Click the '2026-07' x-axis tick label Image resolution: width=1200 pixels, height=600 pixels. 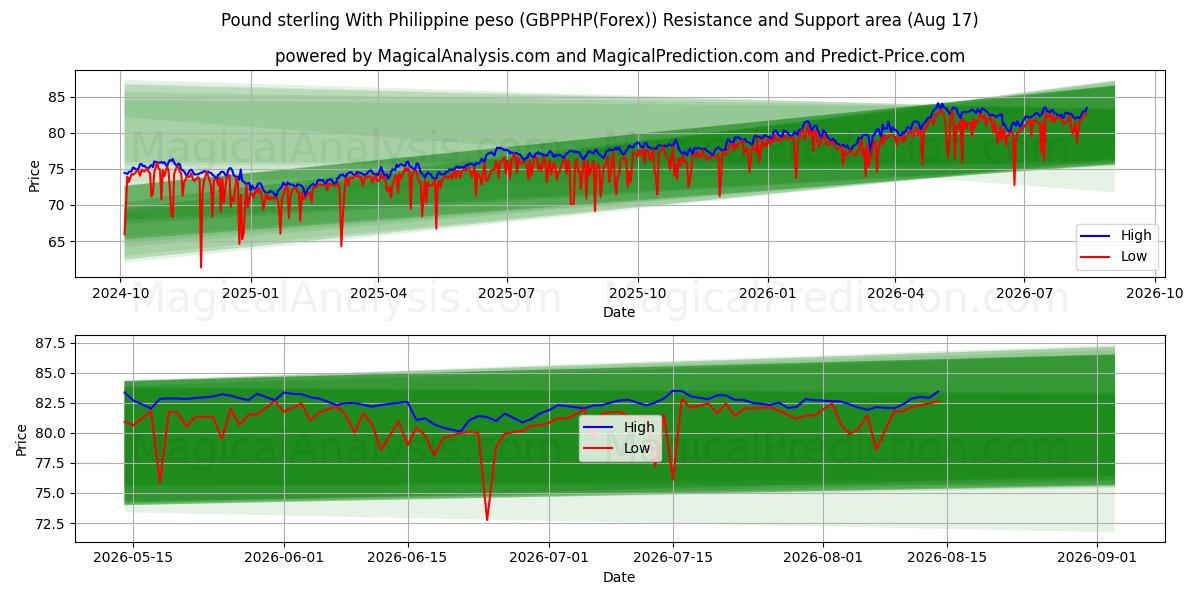click(1023, 294)
